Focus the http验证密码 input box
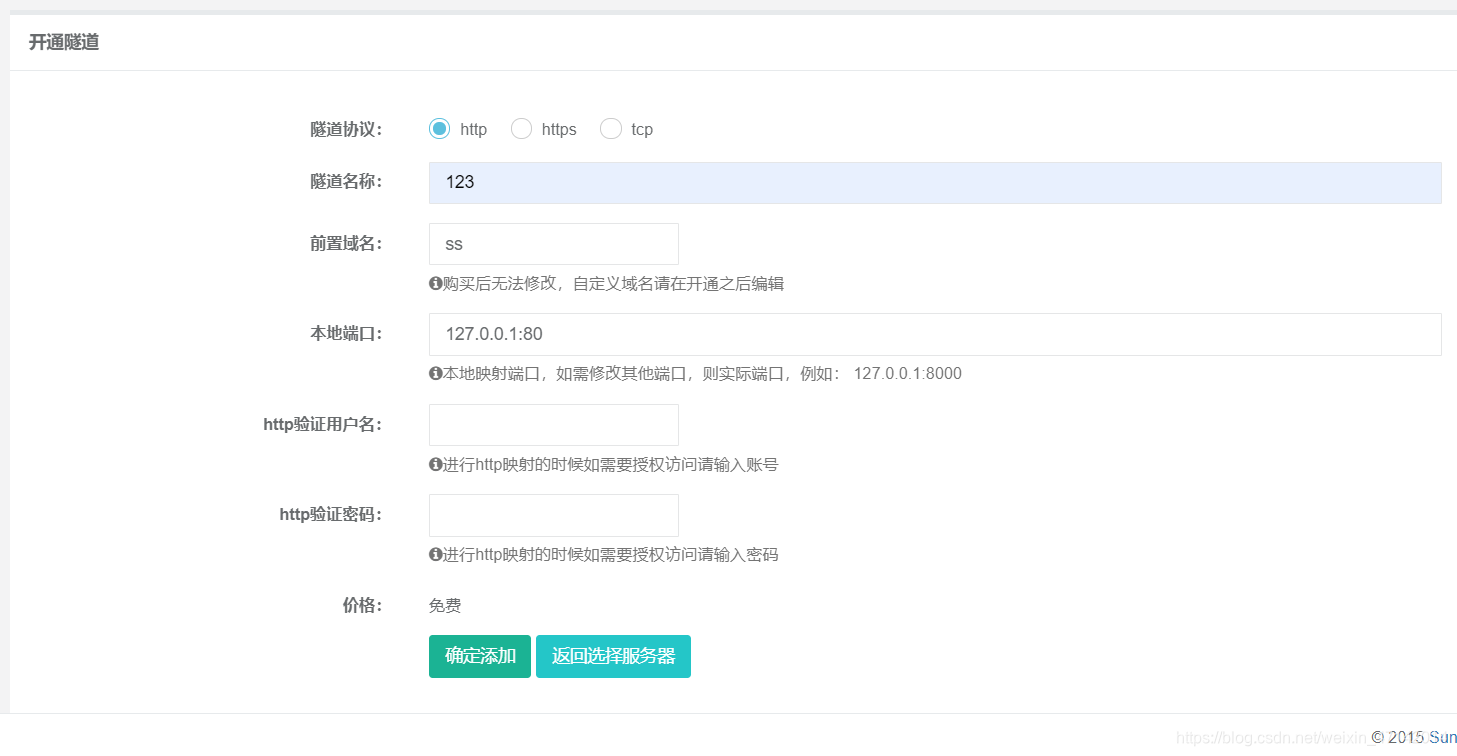Screen dimensions: 1457x756 click(554, 515)
